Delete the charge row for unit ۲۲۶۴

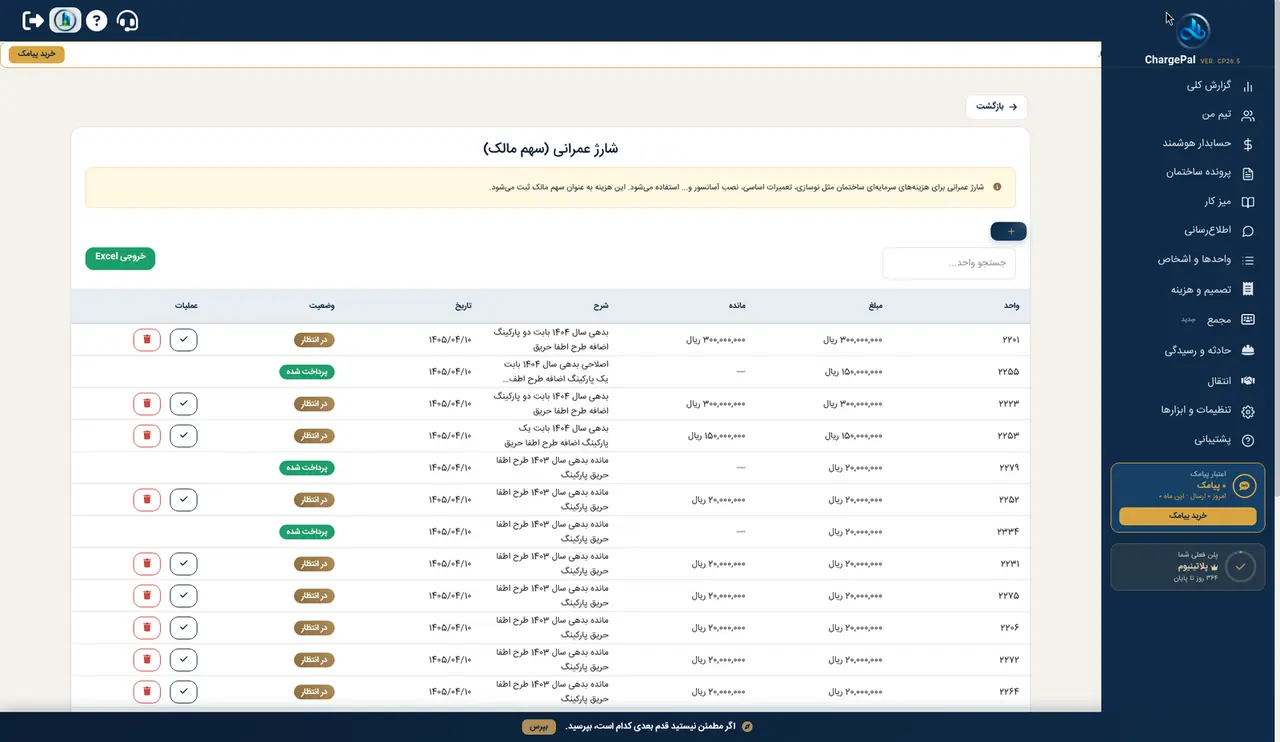coord(147,691)
